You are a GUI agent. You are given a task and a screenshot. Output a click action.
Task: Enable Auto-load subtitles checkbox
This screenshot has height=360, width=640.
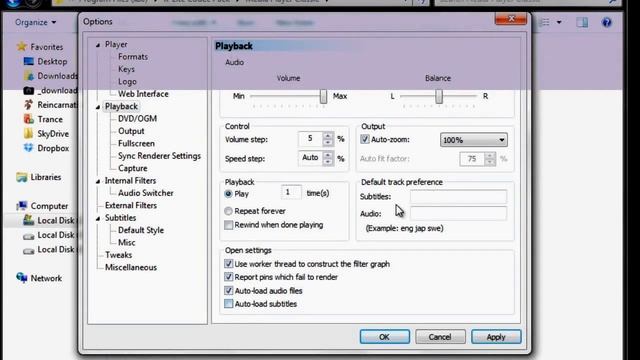point(229,304)
